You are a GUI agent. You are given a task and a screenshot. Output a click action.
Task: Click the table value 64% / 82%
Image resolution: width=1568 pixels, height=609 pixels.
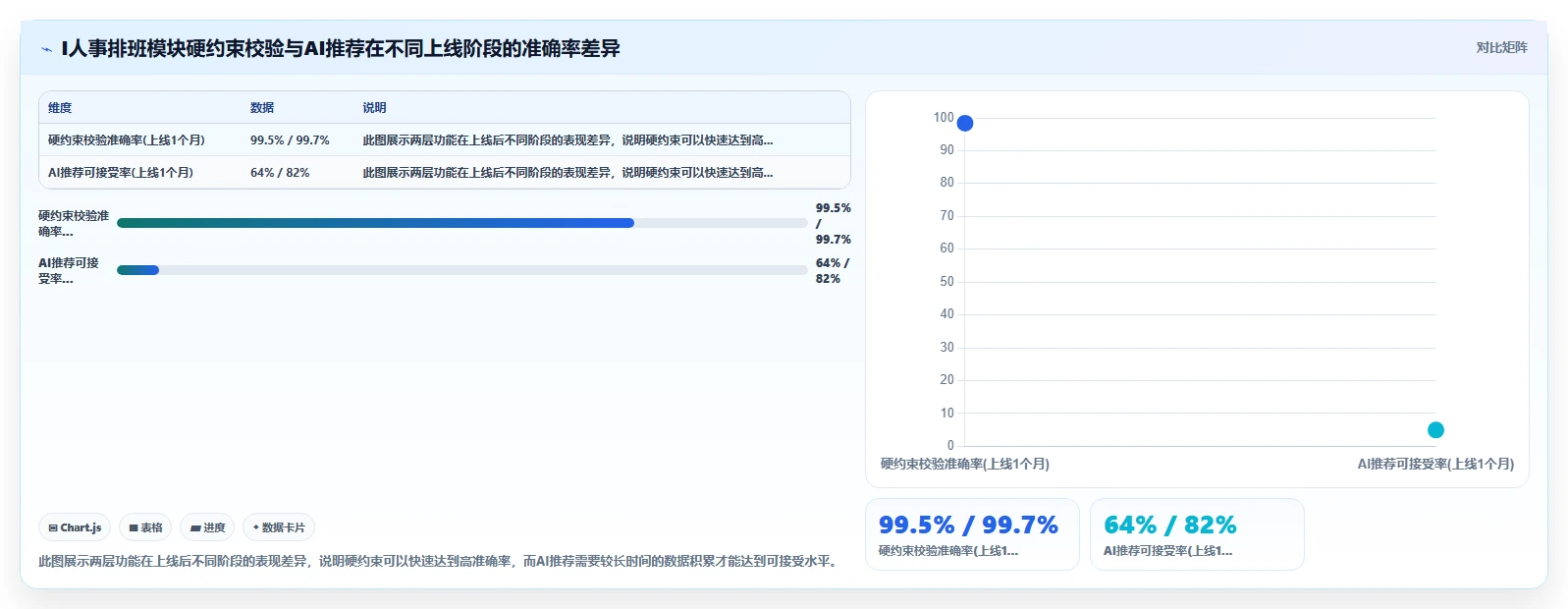pos(280,173)
